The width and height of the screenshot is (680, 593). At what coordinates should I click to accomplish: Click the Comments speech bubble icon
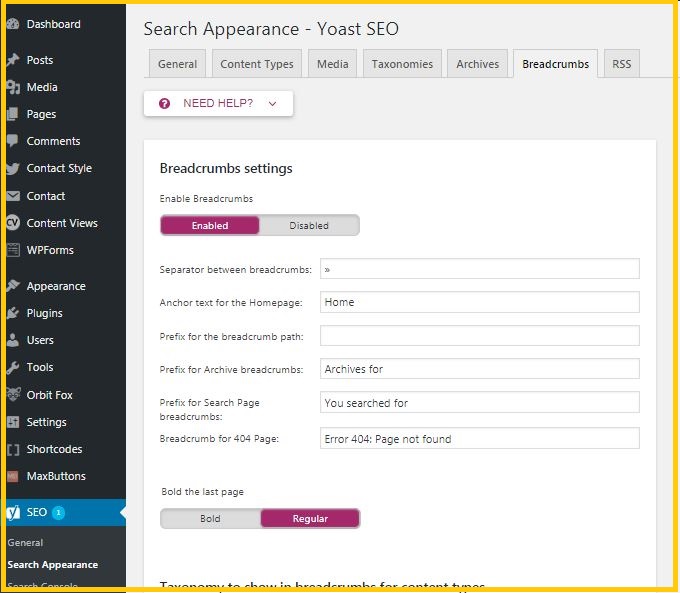[x=13, y=141]
